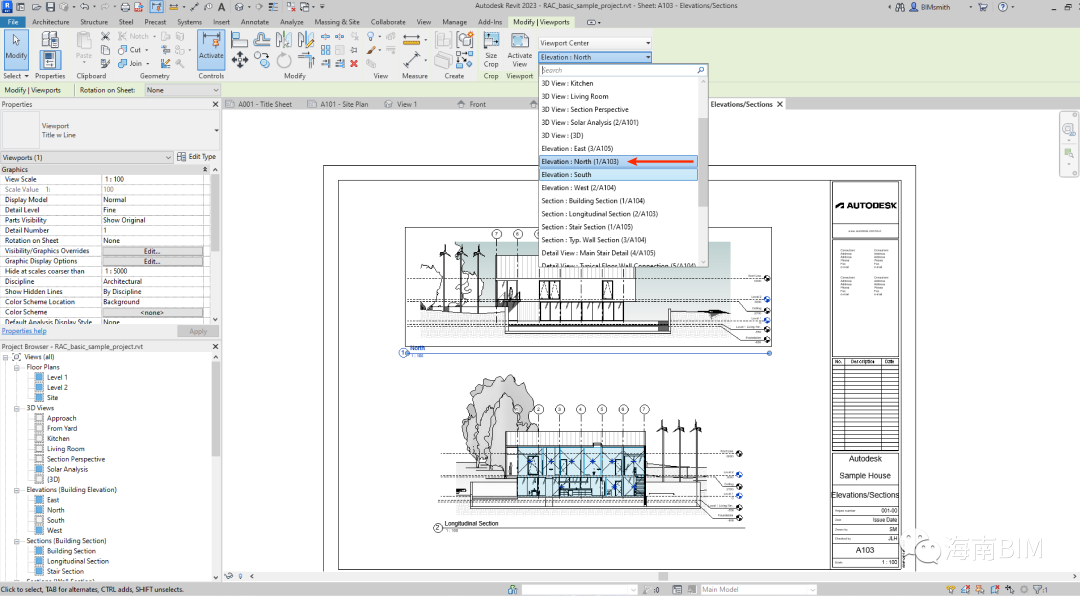The image size is (1080, 596).
Task: Switch to the Architecture ribbon tab
Action: 50,22
